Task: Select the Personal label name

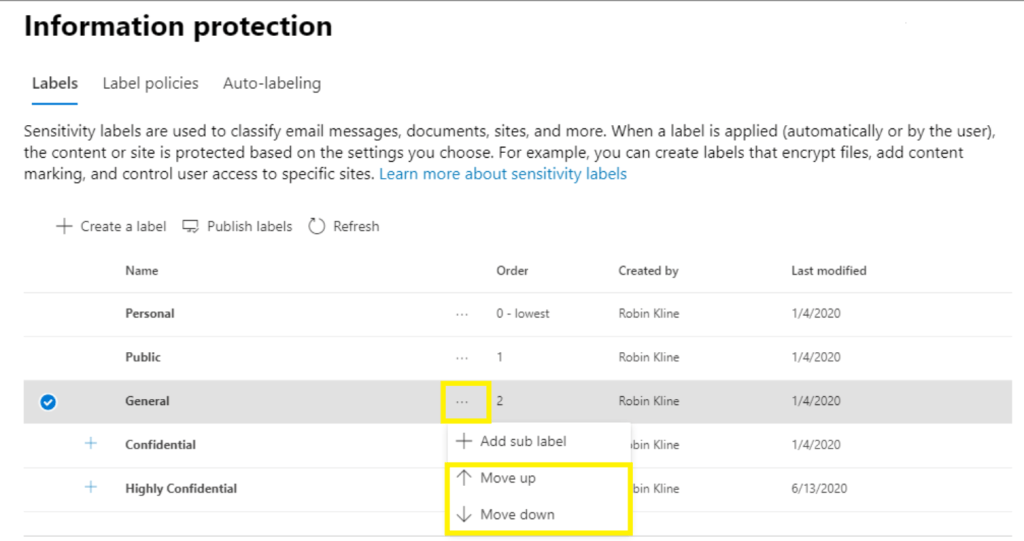Action: 150,313
